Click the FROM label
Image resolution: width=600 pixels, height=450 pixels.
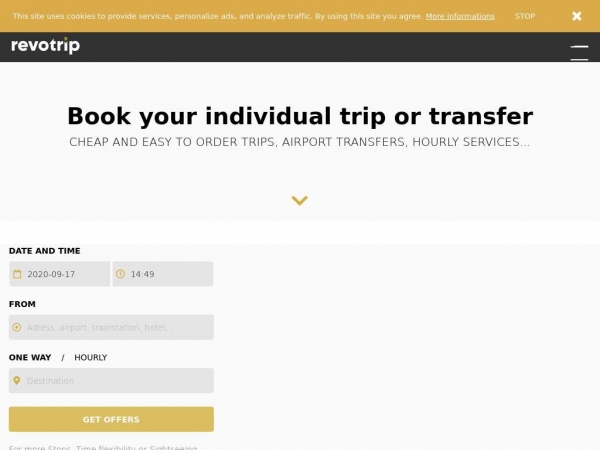tap(22, 304)
